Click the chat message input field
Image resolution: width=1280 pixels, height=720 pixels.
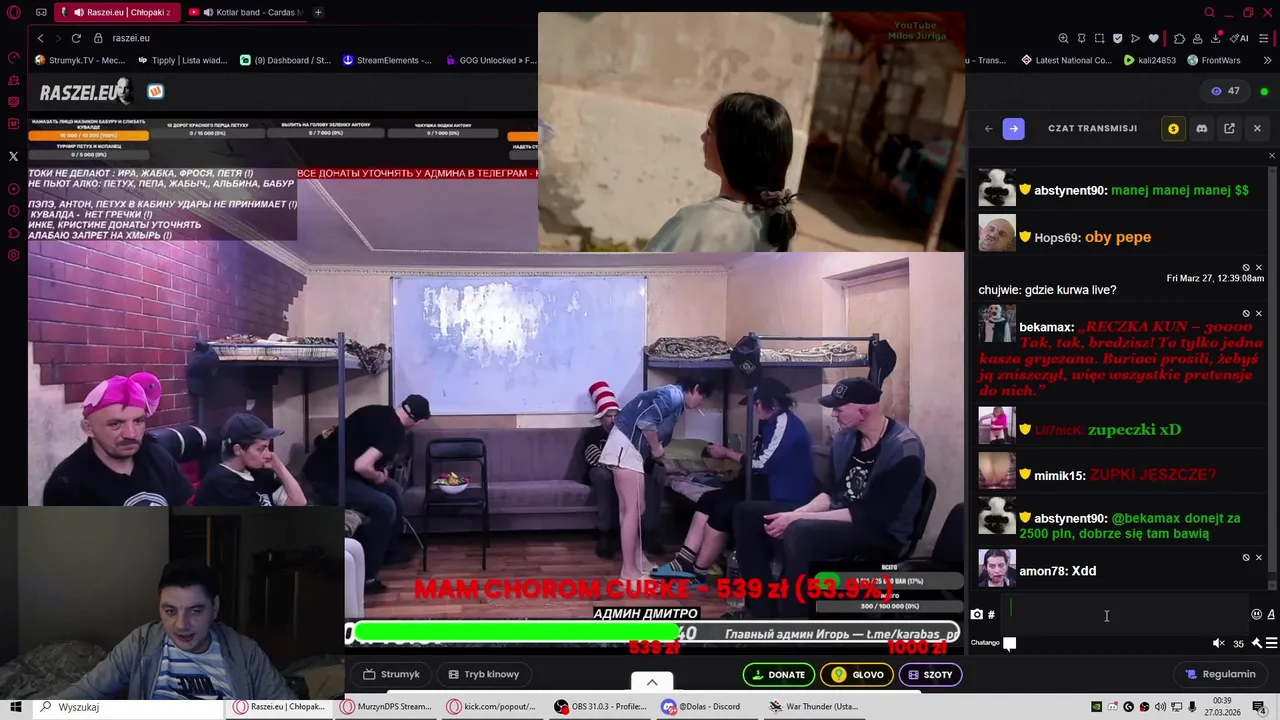pyautogui.click(x=1125, y=614)
